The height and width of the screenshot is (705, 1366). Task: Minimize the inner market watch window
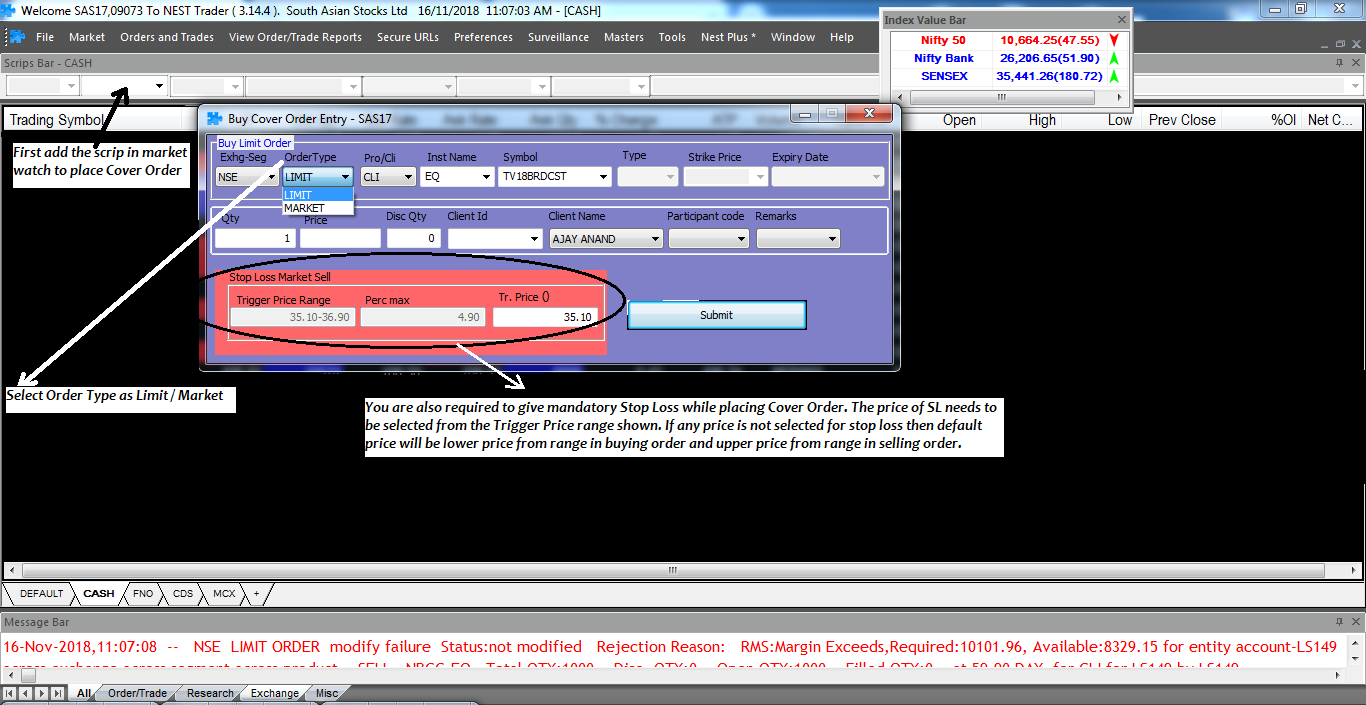(1324, 44)
